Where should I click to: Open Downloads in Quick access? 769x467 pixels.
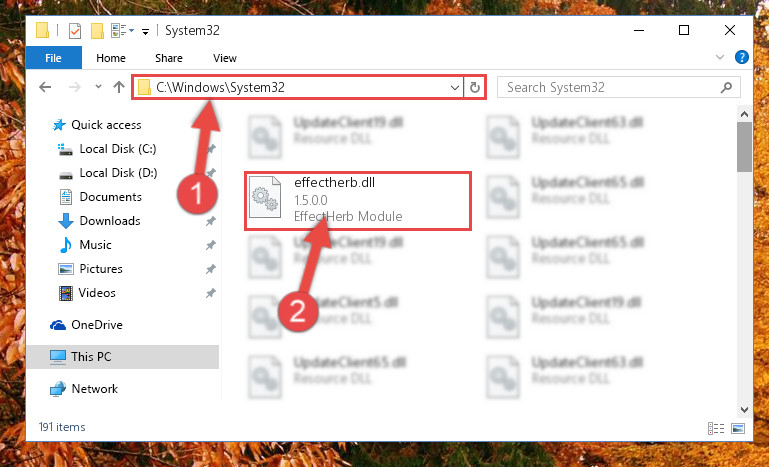click(110, 221)
